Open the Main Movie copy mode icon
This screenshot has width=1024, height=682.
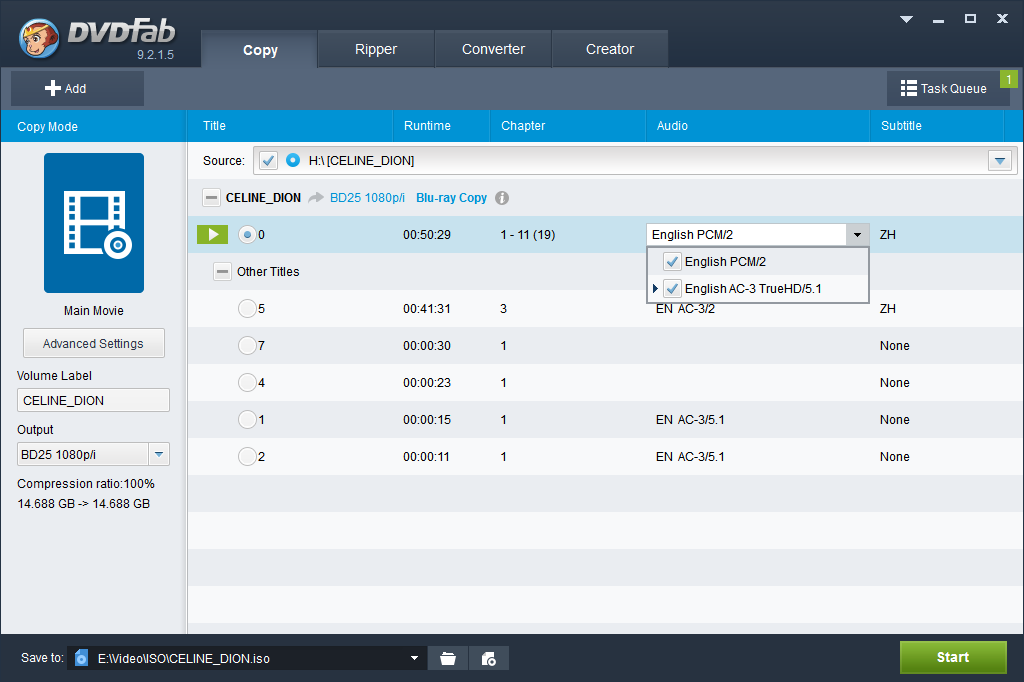[94, 223]
